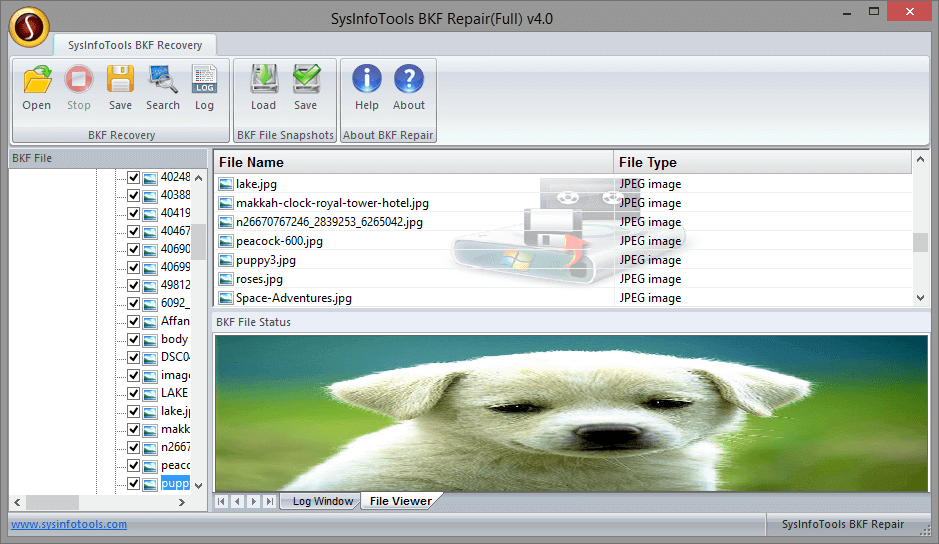This screenshot has width=939, height=544.
Task: Click icon next to Space-Adventures.jpg
Action: click(x=226, y=298)
